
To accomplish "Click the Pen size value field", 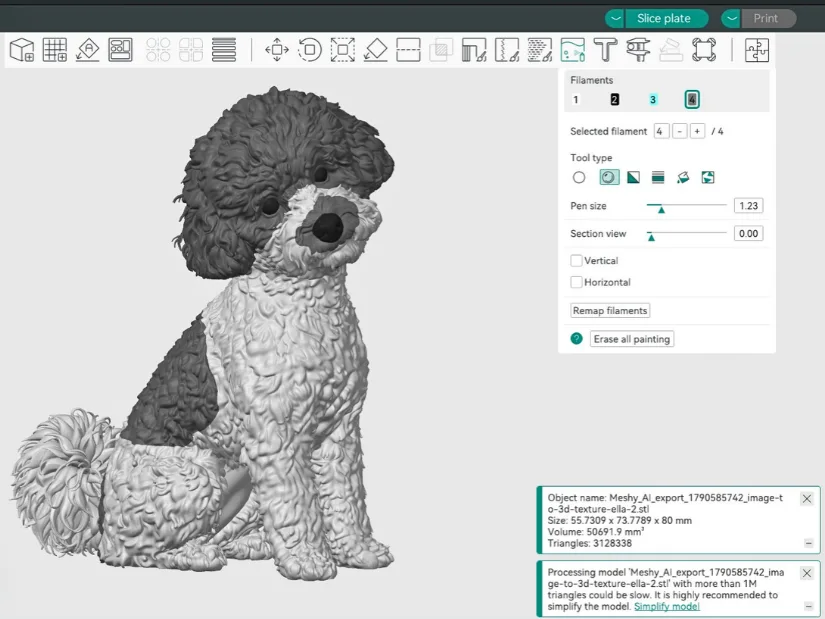I will (x=748, y=206).
